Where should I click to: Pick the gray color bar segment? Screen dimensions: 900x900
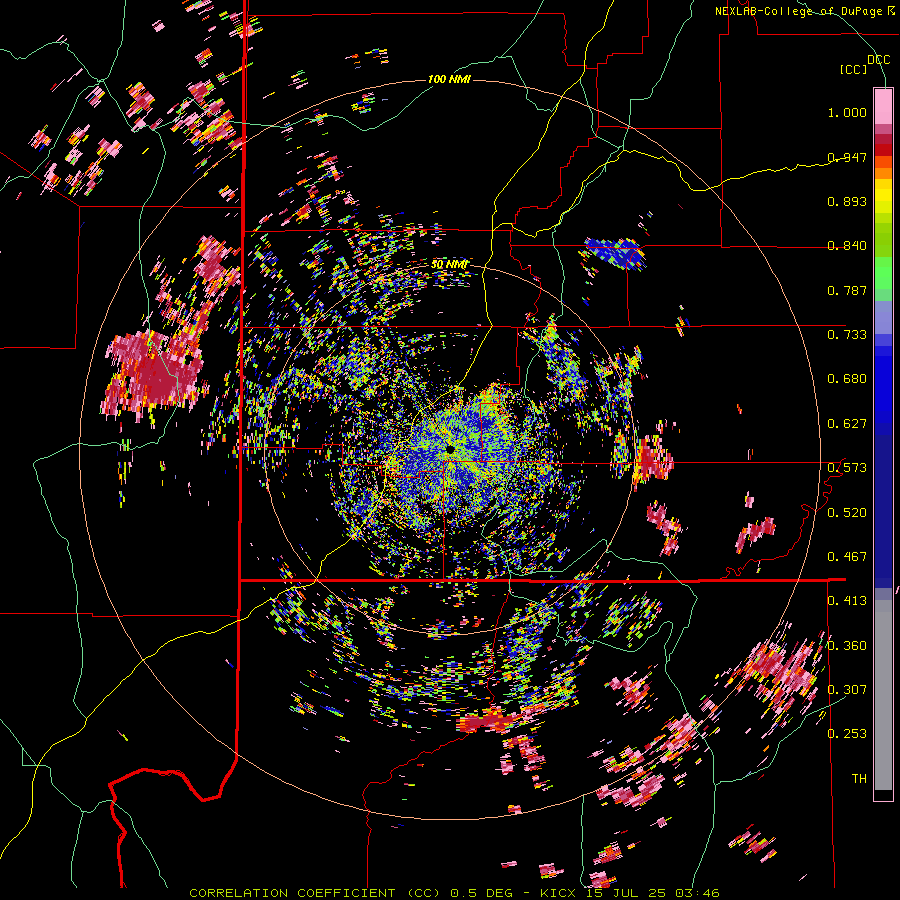tap(883, 695)
